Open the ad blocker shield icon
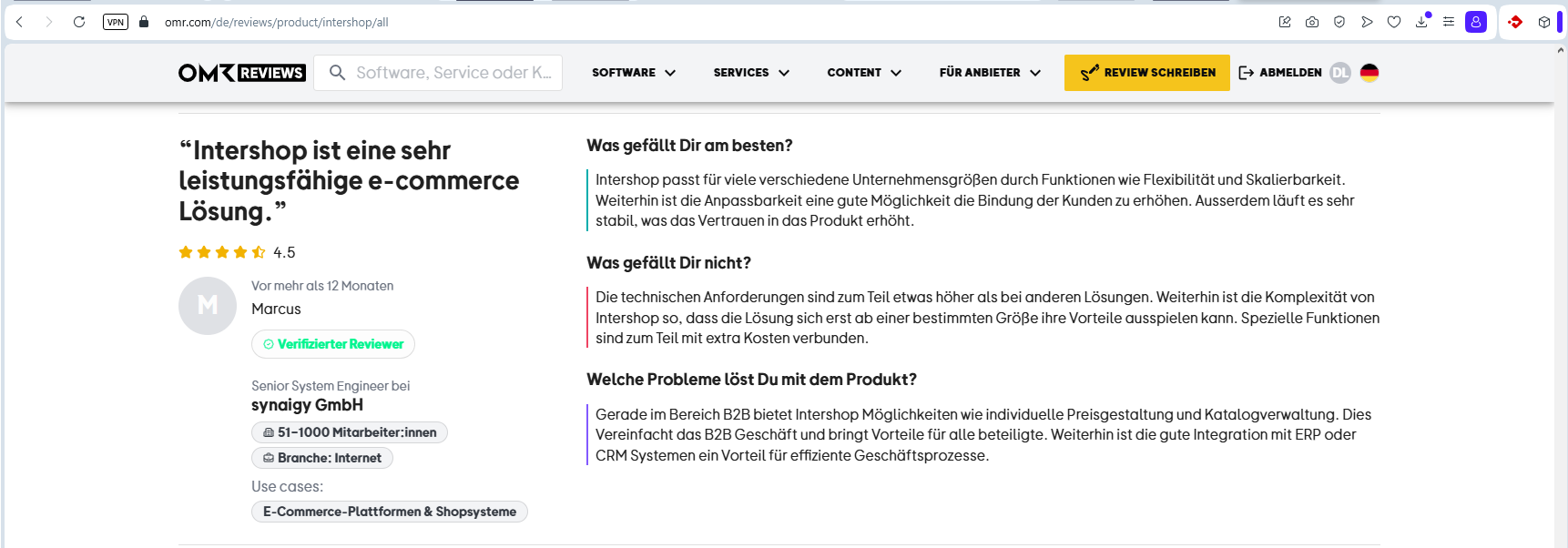This screenshot has width=1568, height=548. [1339, 22]
